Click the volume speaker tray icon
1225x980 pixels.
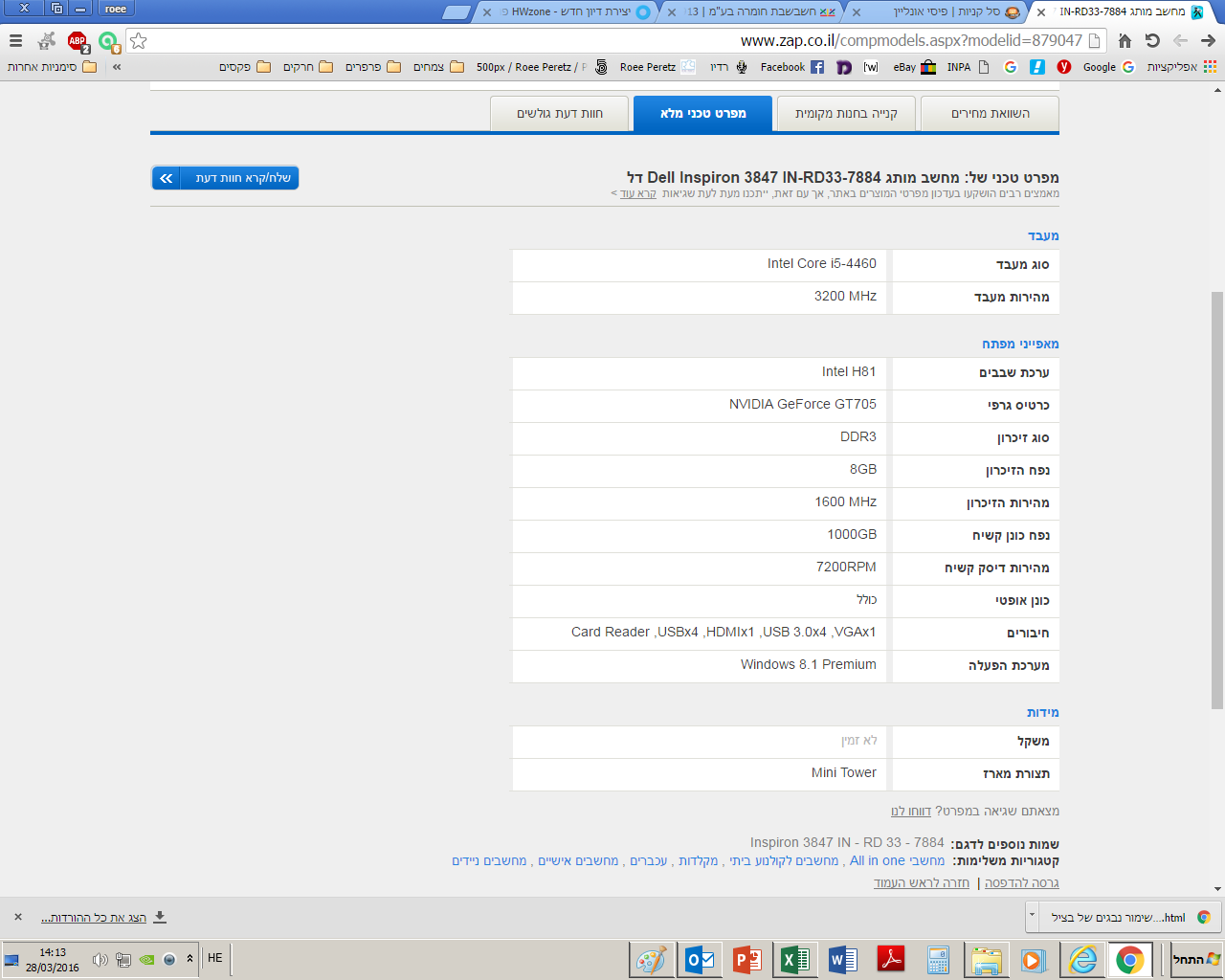point(100,959)
